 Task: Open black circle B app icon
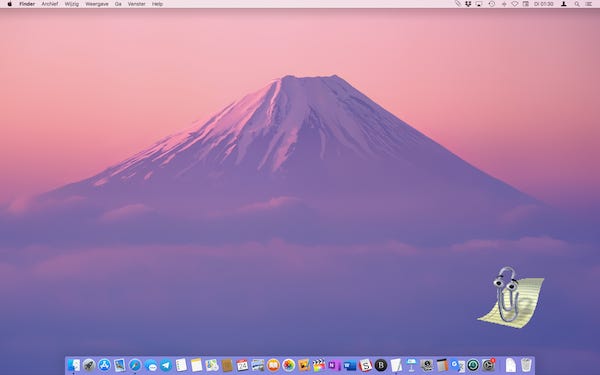[x=381, y=365]
